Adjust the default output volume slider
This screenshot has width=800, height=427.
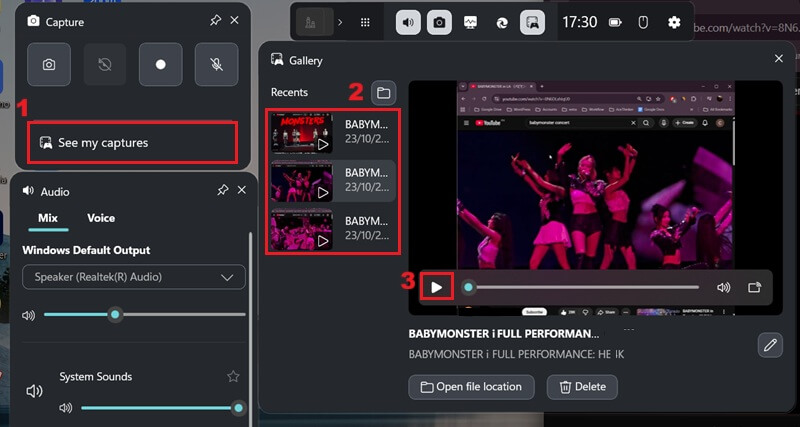pos(144,314)
